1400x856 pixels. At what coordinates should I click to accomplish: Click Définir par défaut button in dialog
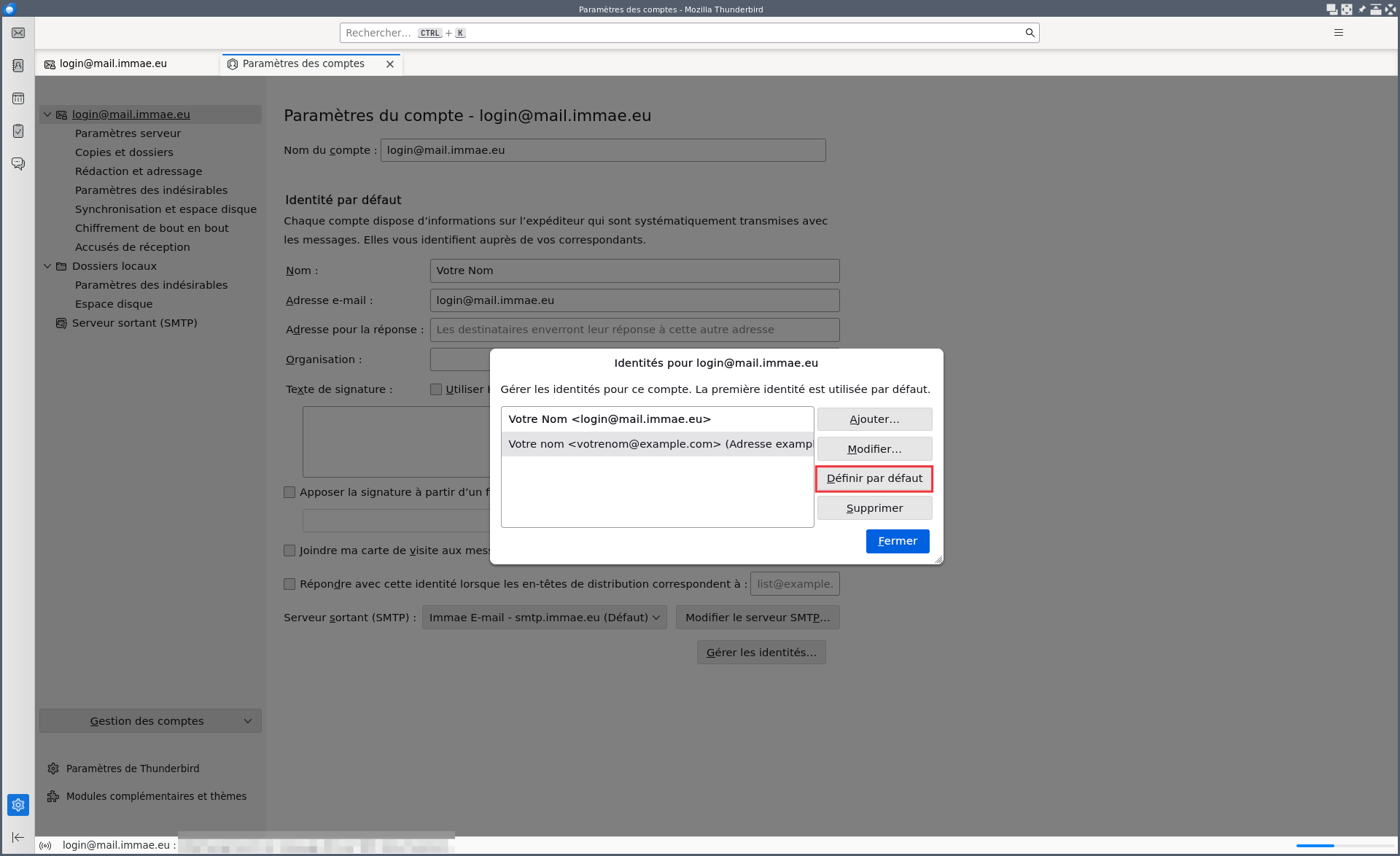pos(874,478)
